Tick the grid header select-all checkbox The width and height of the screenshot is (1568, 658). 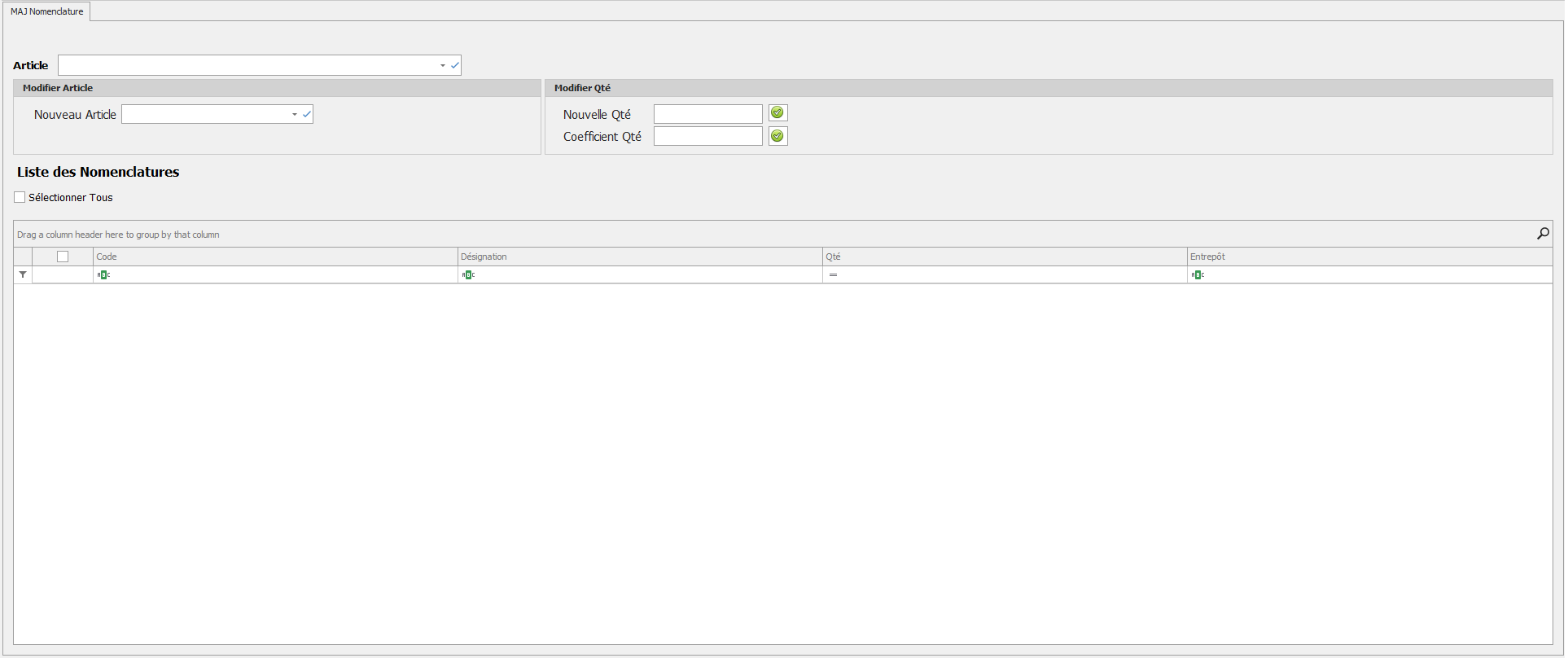tap(63, 257)
